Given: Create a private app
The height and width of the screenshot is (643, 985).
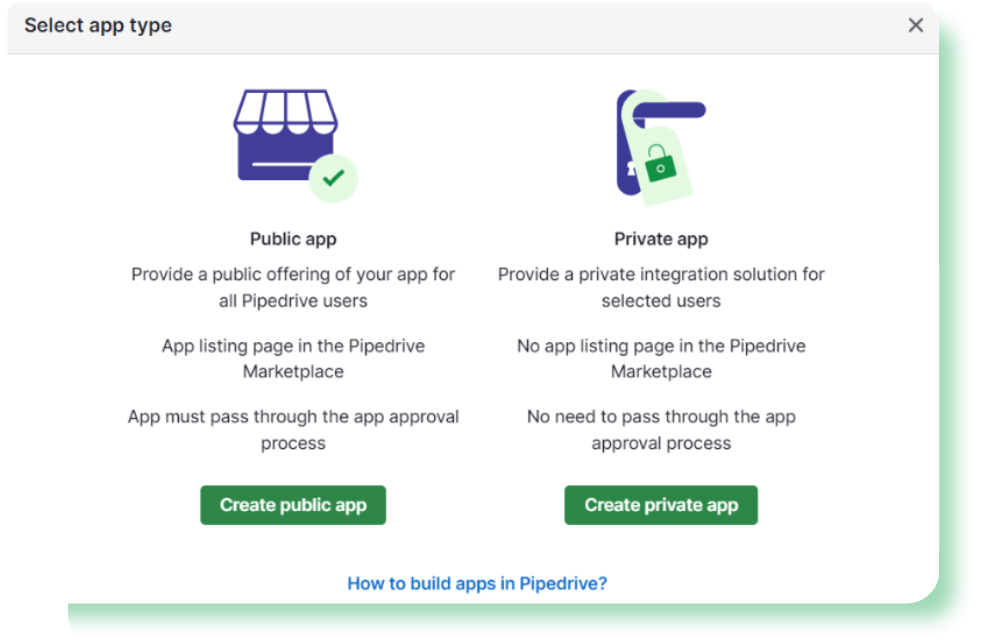Looking at the screenshot, I should pos(661,505).
